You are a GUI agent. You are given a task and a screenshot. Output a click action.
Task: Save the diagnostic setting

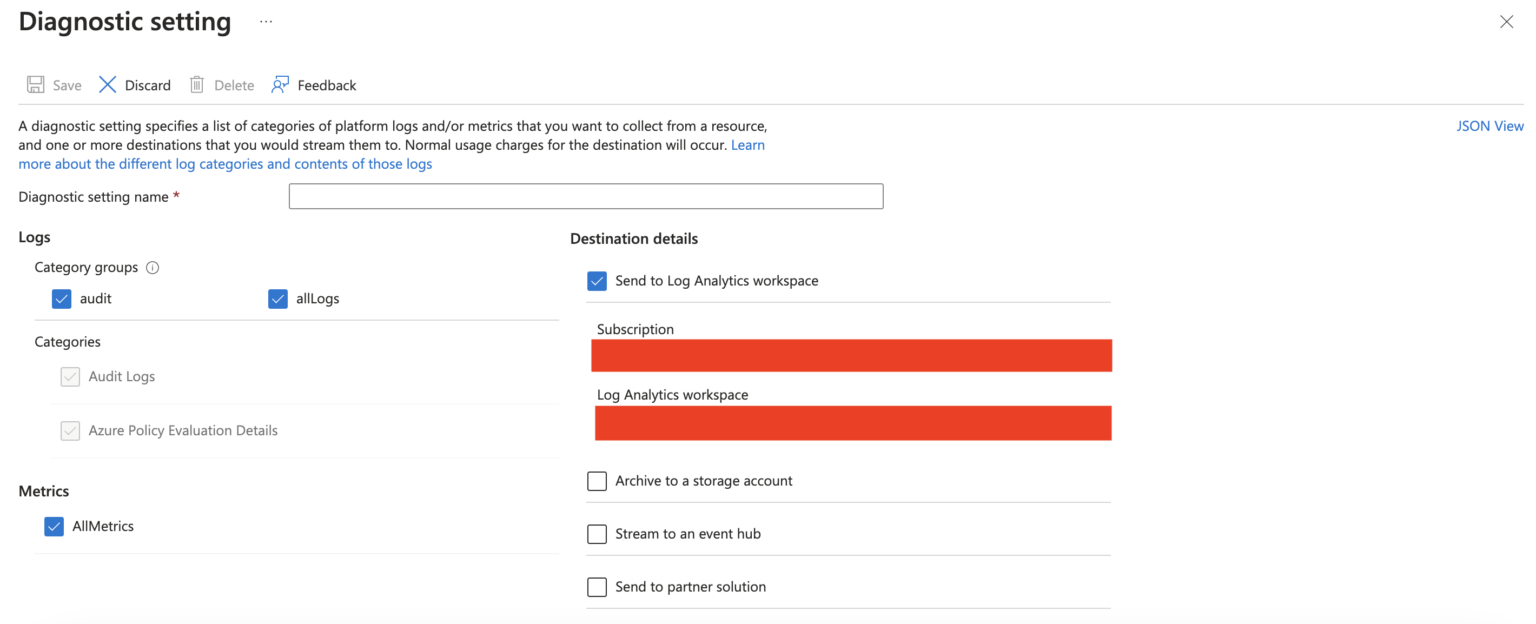coord(53,85)
